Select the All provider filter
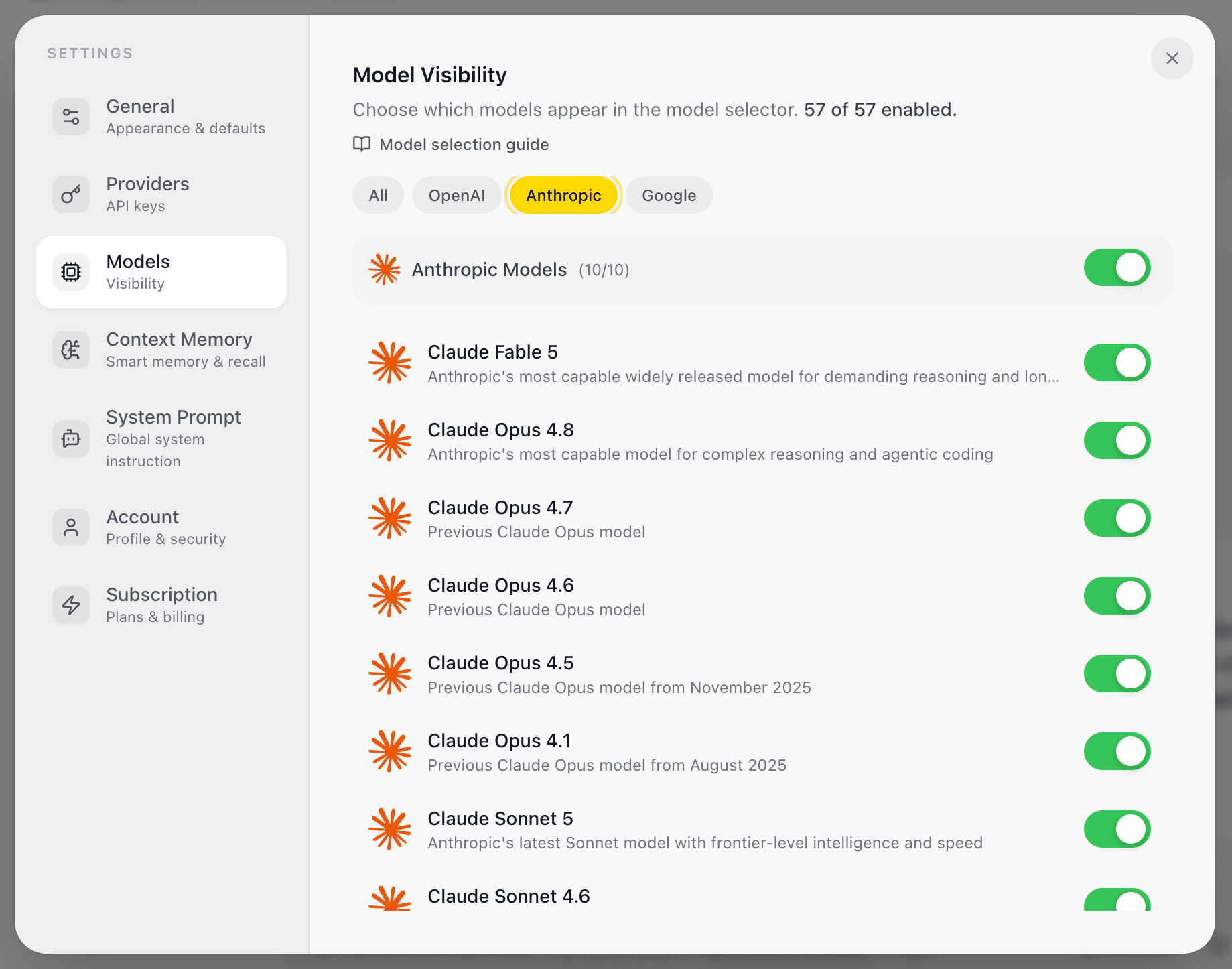The image size is (1232, 969). 378,195
